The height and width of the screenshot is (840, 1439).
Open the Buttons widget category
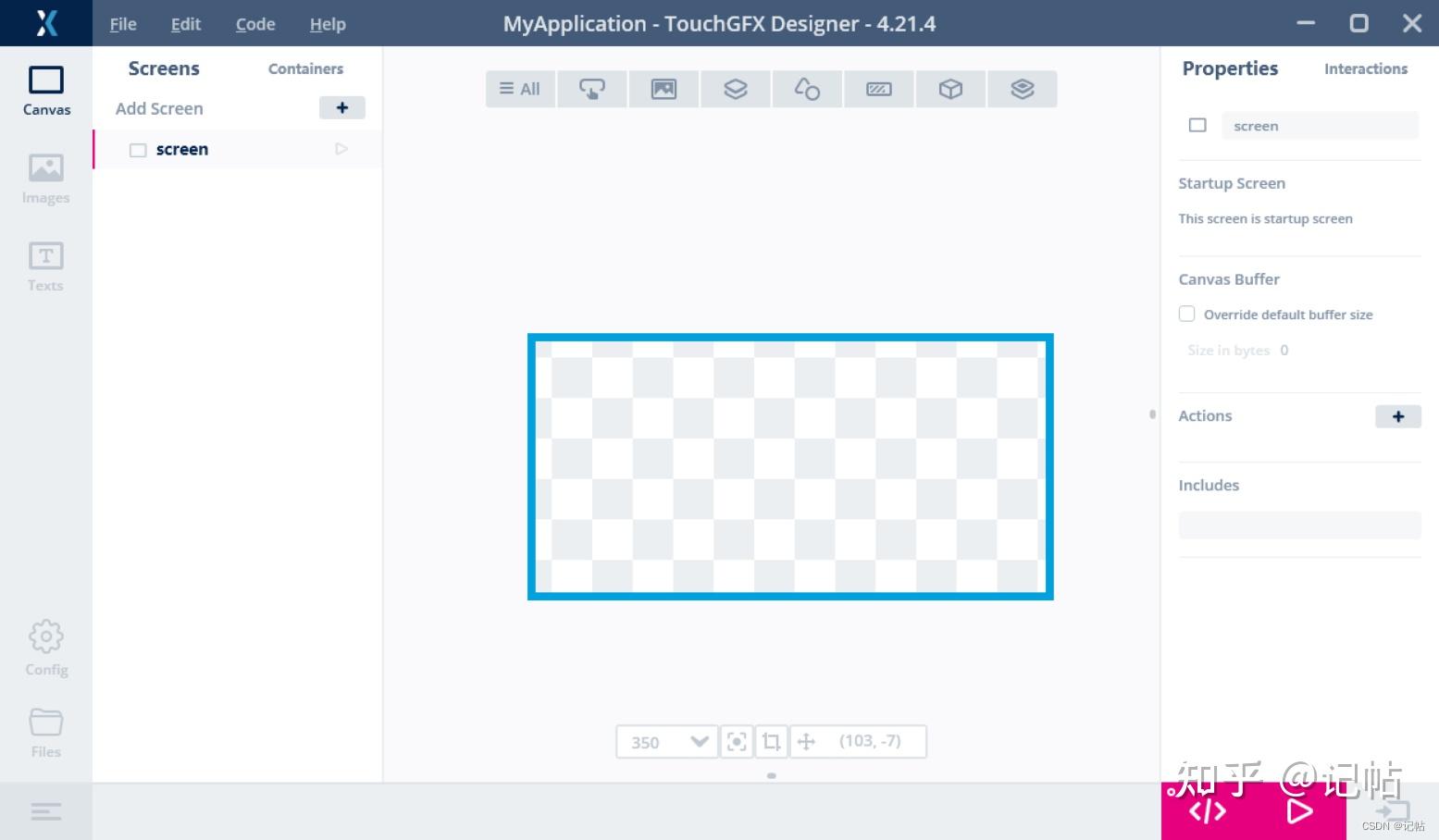coord(592,89)
